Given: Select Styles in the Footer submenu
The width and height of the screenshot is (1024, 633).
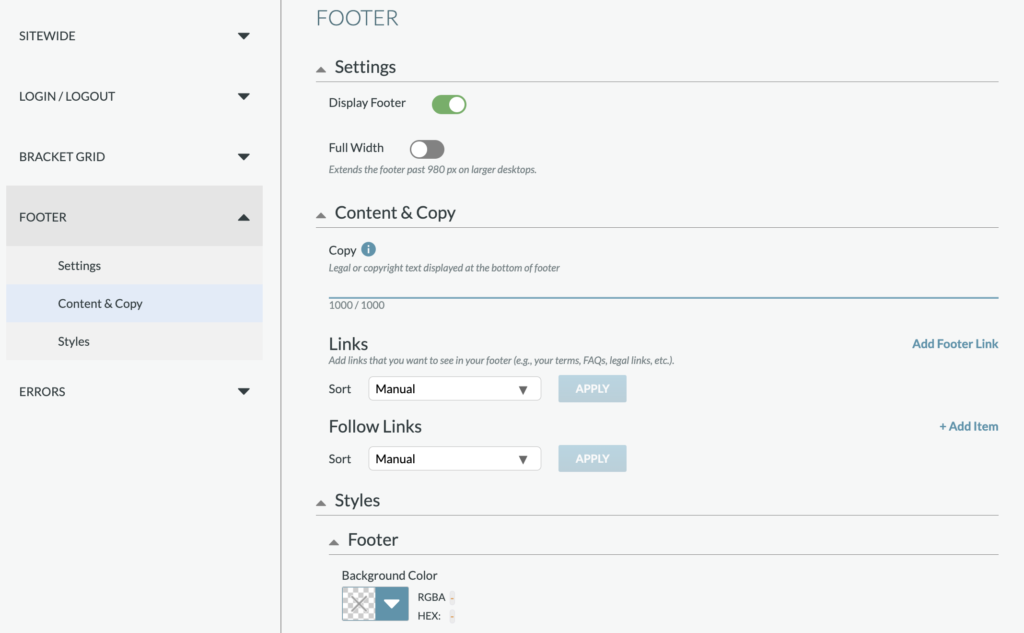Looking at the screenshot, I should pos(74,342).
